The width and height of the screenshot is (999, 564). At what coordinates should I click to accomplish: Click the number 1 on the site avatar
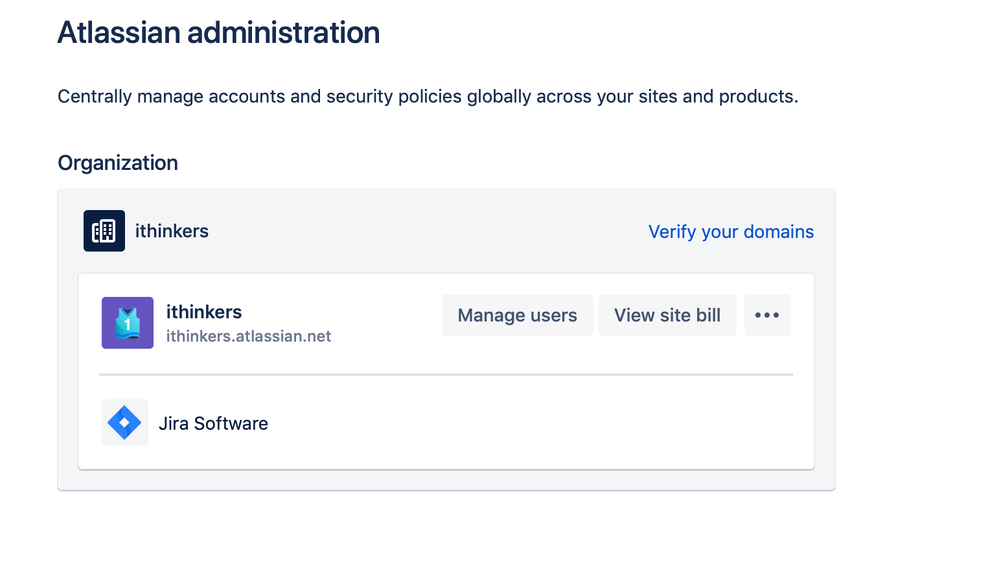(128, 325)
